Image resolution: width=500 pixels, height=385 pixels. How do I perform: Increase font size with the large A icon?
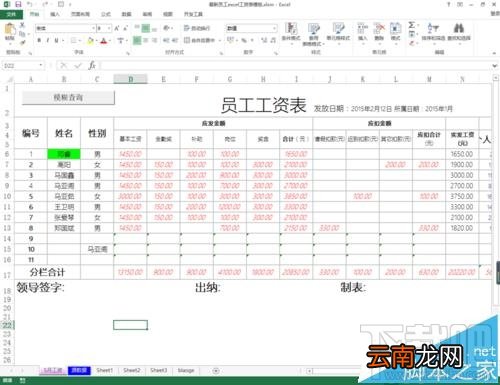117,29
